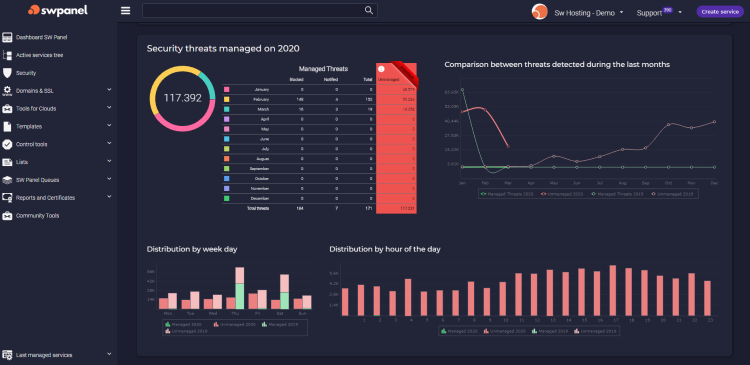The width and height of the screenshot is (750, 365).
Task: Click the info icon in Unmanaged column
Action: coord(381,69)
